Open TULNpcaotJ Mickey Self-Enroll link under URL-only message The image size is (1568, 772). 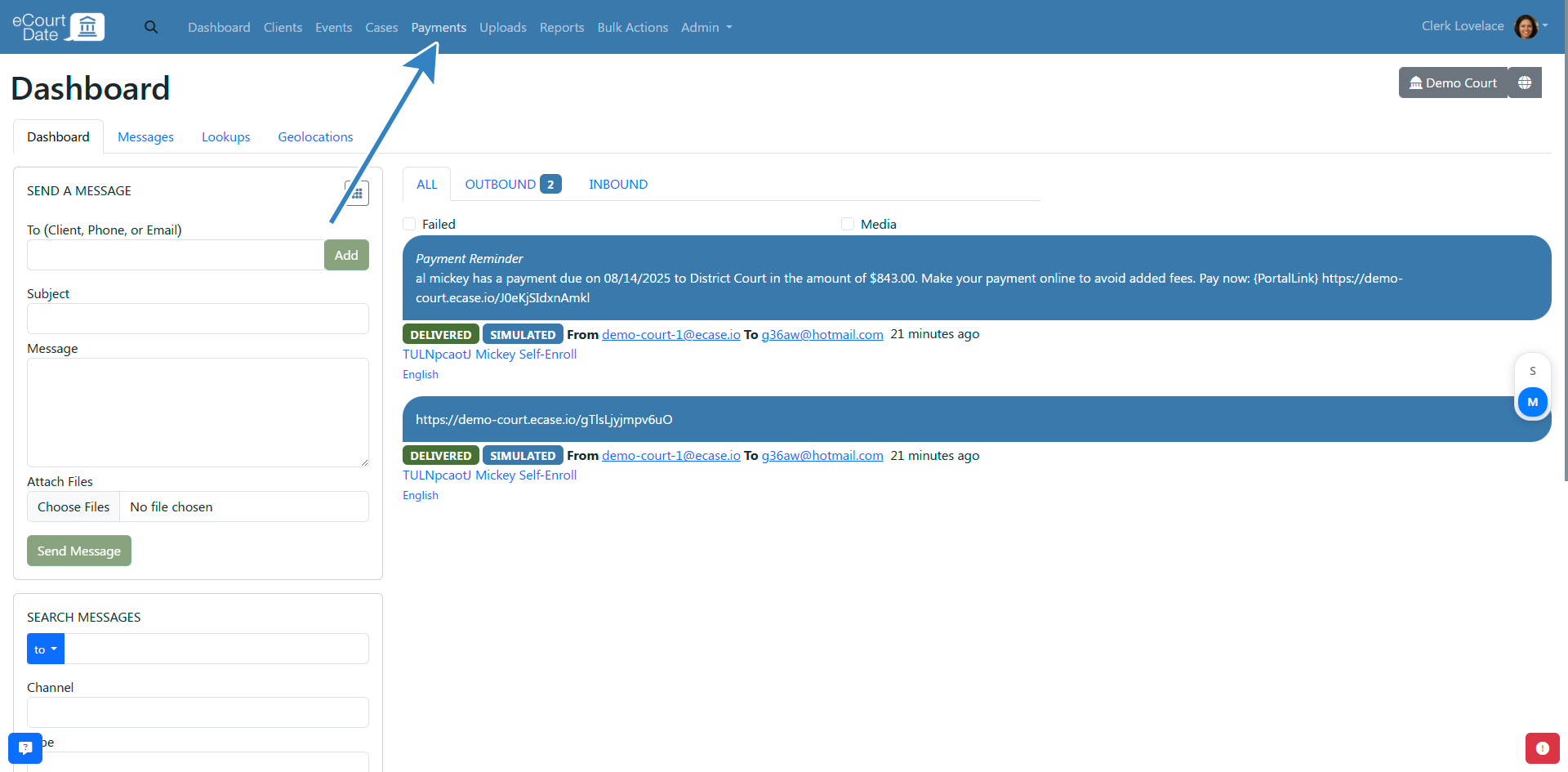(490, 475)
